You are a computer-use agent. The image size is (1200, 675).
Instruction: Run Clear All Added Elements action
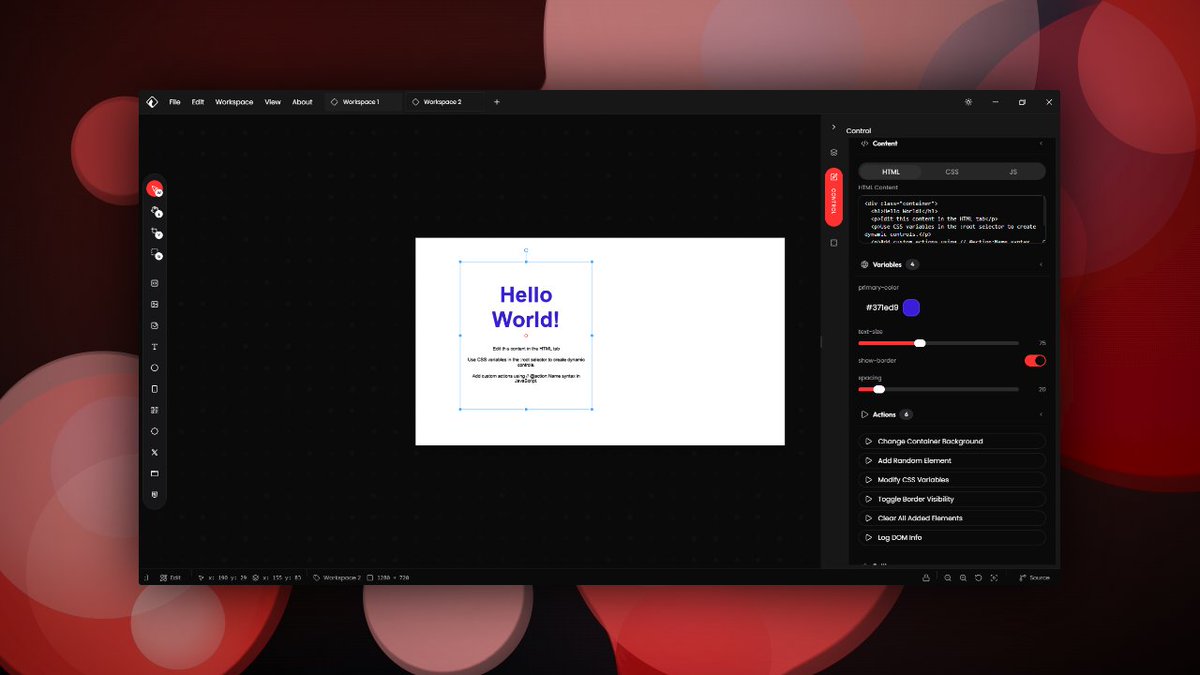click(951, 518)
